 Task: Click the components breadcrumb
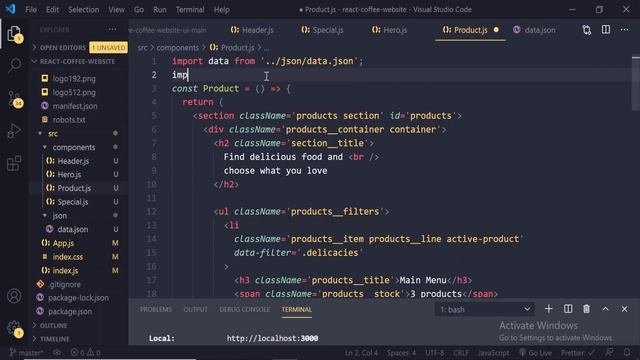click(x=178, y=48)
